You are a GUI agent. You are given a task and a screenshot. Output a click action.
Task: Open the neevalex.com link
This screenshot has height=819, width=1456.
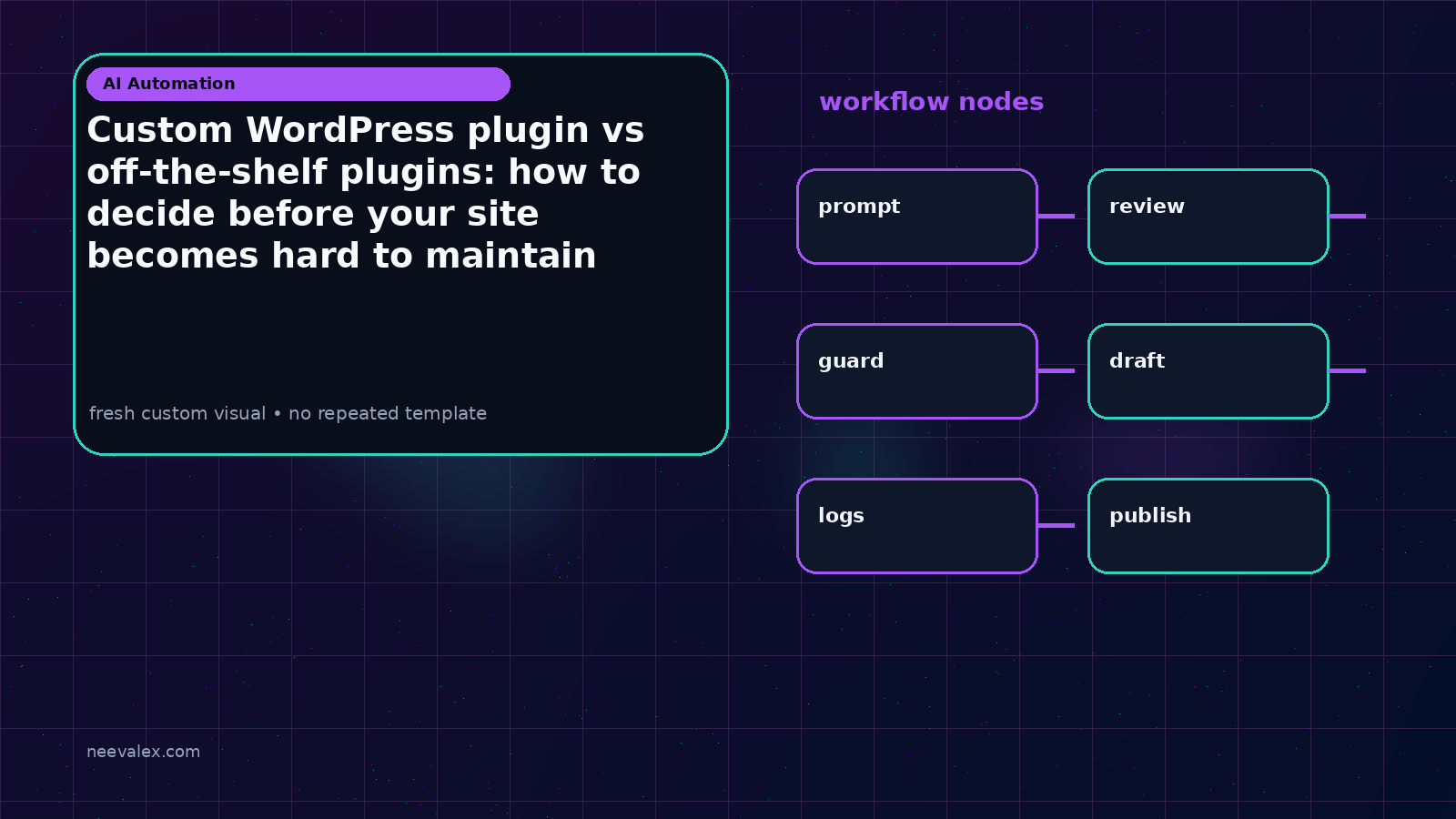(x=143, y=752)
